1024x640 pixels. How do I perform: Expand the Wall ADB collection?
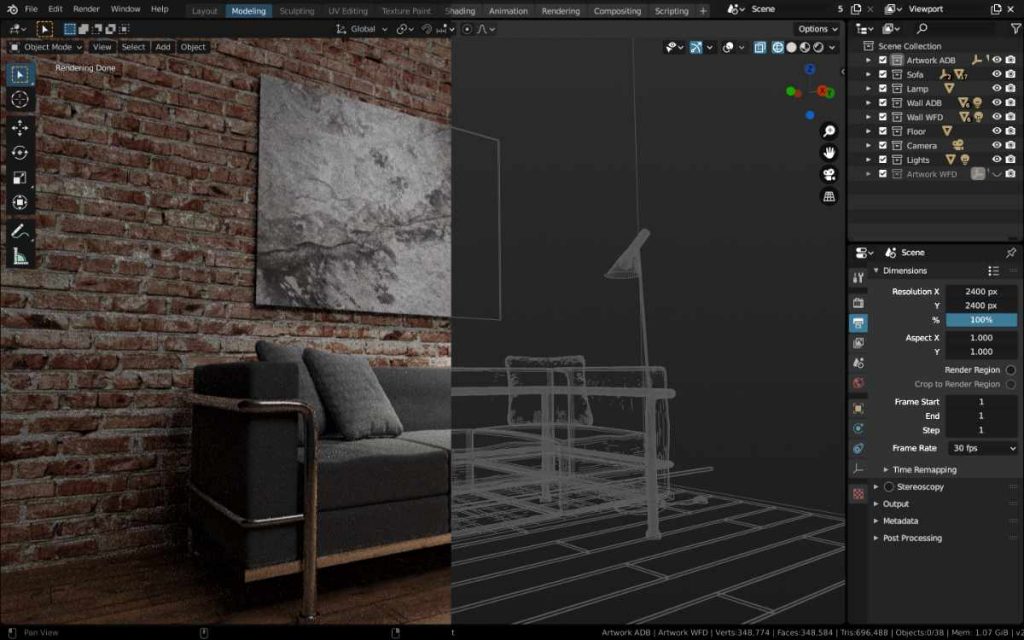[x=868, y=103]
